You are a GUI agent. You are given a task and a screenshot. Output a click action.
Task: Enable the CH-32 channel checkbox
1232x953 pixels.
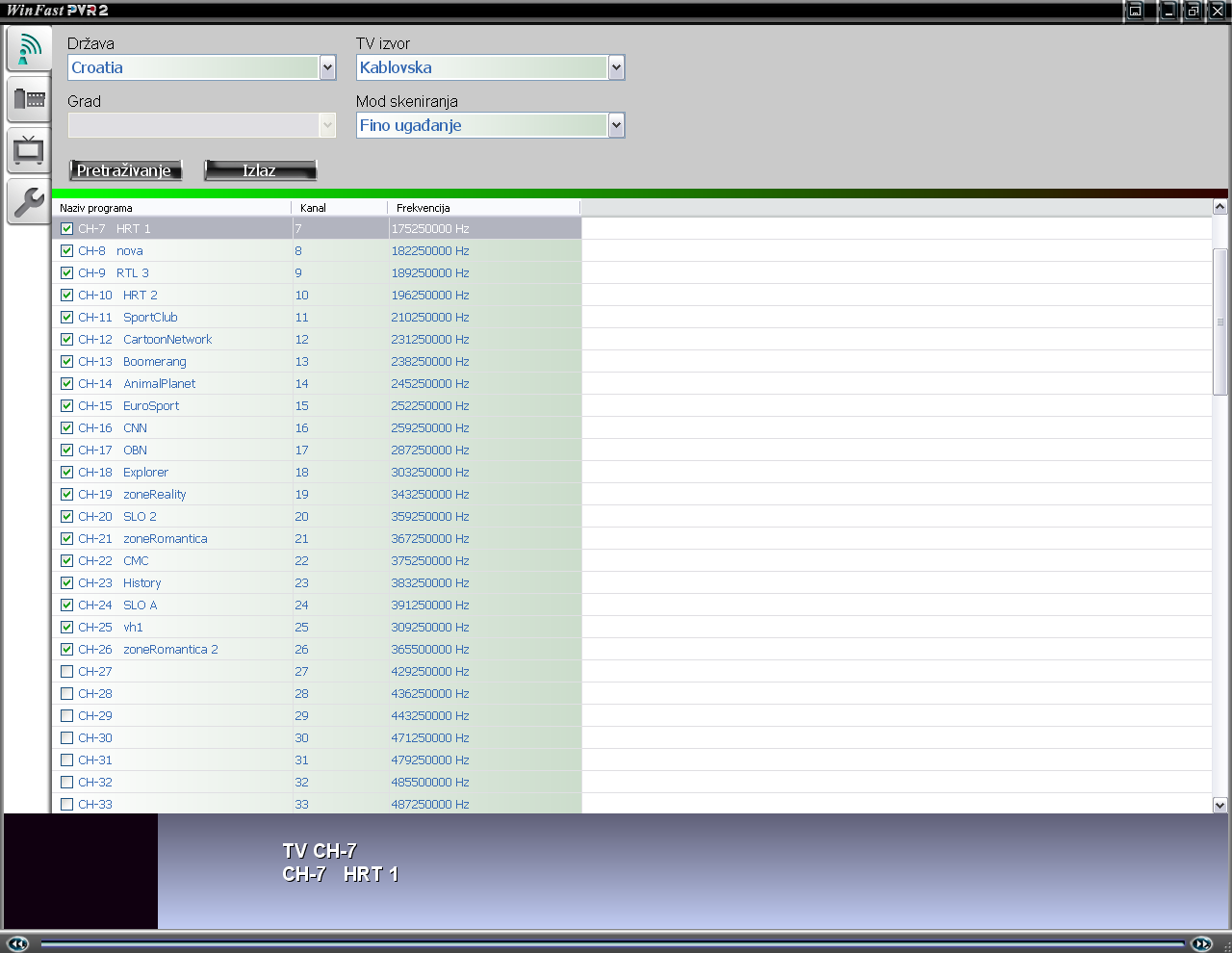click(x=67, y=783)
